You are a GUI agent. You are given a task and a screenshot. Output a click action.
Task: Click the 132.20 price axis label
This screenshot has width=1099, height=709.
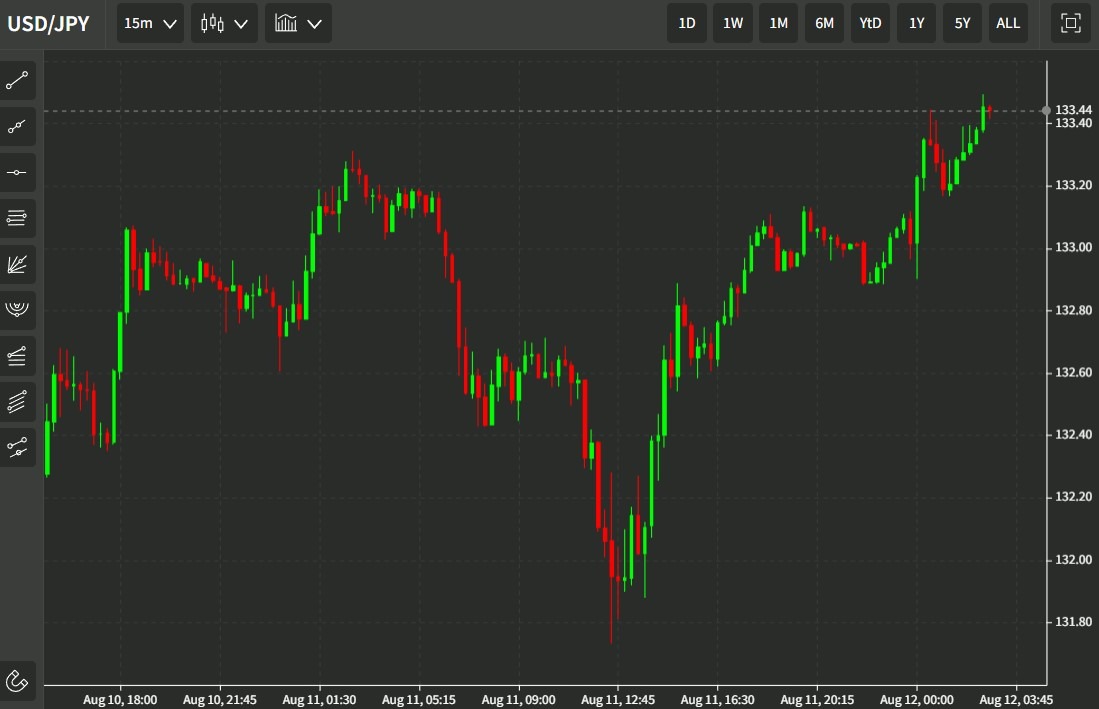[1073, 497]
